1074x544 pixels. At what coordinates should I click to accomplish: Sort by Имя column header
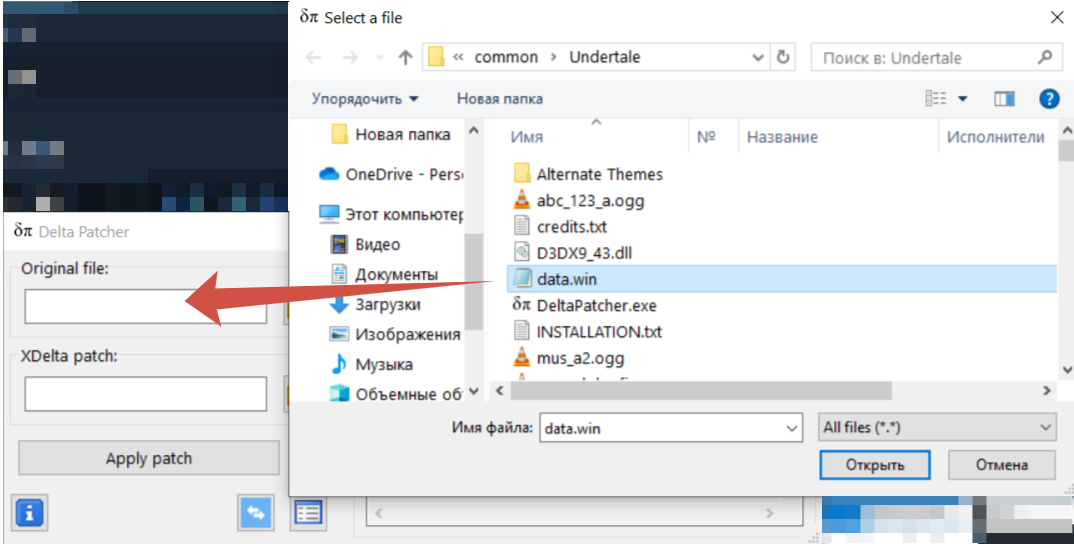tap(527, 137)
